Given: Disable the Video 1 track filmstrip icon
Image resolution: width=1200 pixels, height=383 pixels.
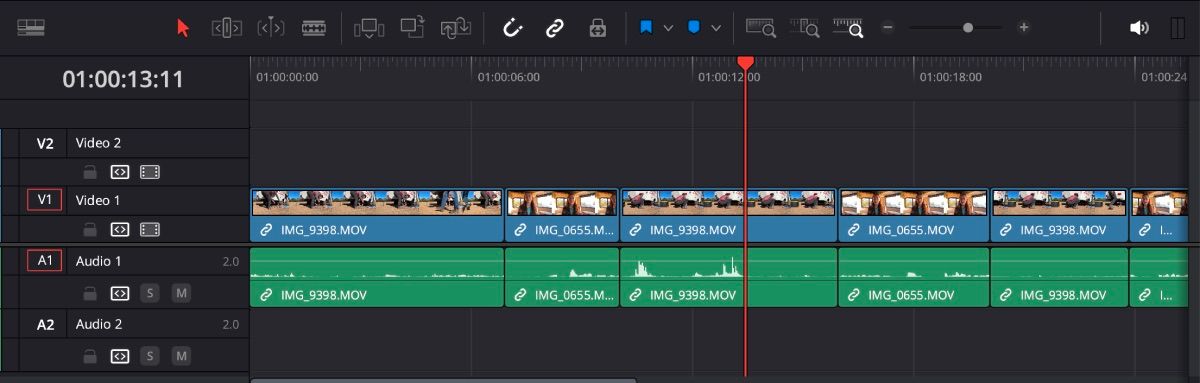Looking at the screenshot, I should 150,229.
